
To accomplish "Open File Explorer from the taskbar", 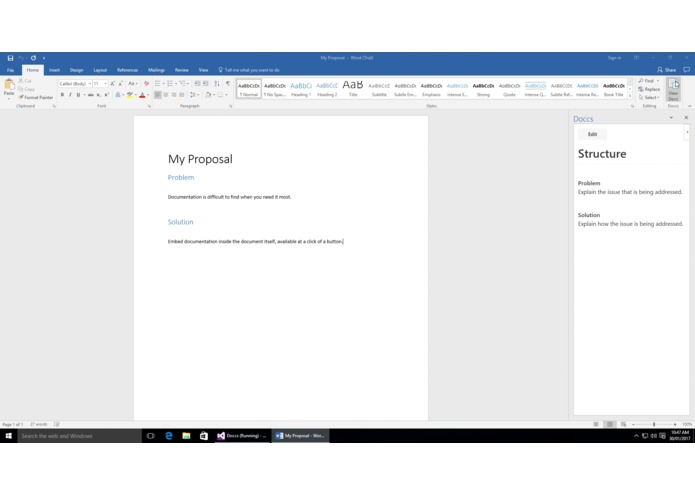I will tap(186, 436).
